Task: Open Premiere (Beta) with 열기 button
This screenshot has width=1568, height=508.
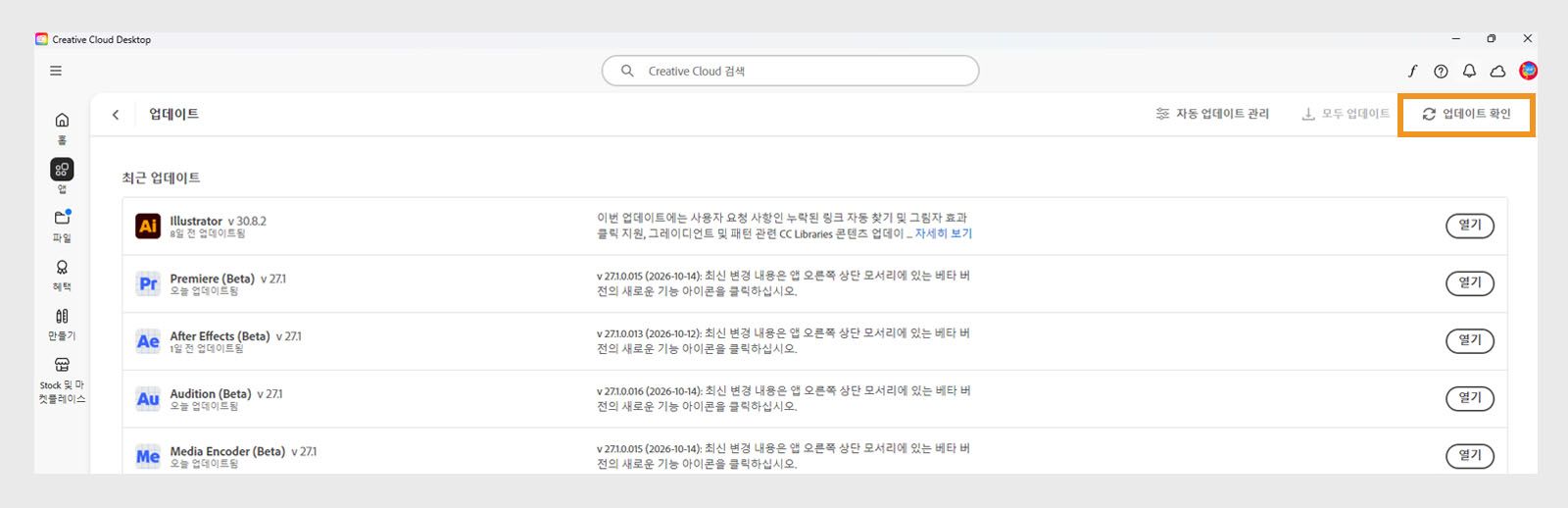Action: [x=1470, y=283]
